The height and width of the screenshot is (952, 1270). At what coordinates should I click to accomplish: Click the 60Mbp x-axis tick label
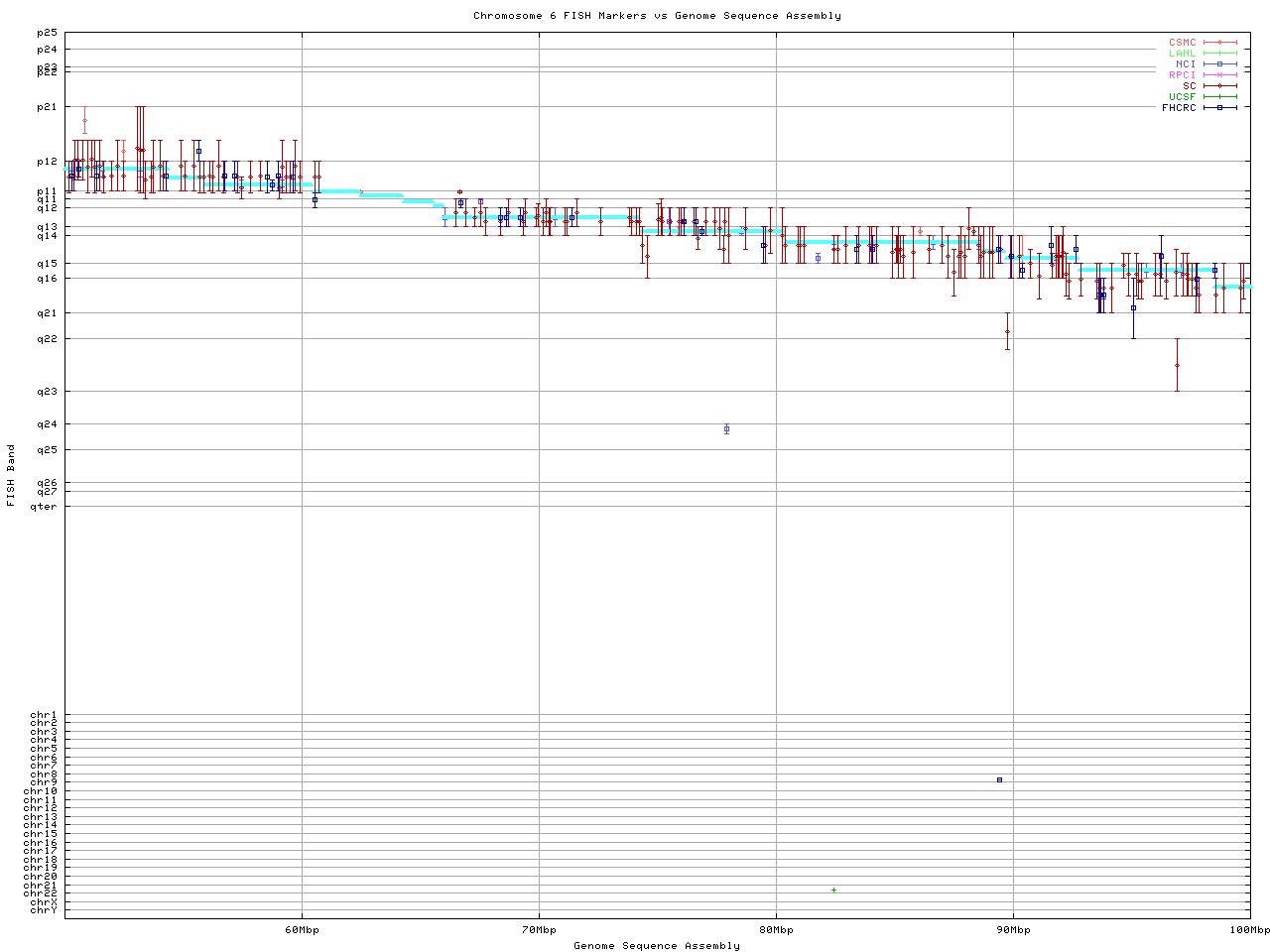pyautogui.click(x=302, y=930)
